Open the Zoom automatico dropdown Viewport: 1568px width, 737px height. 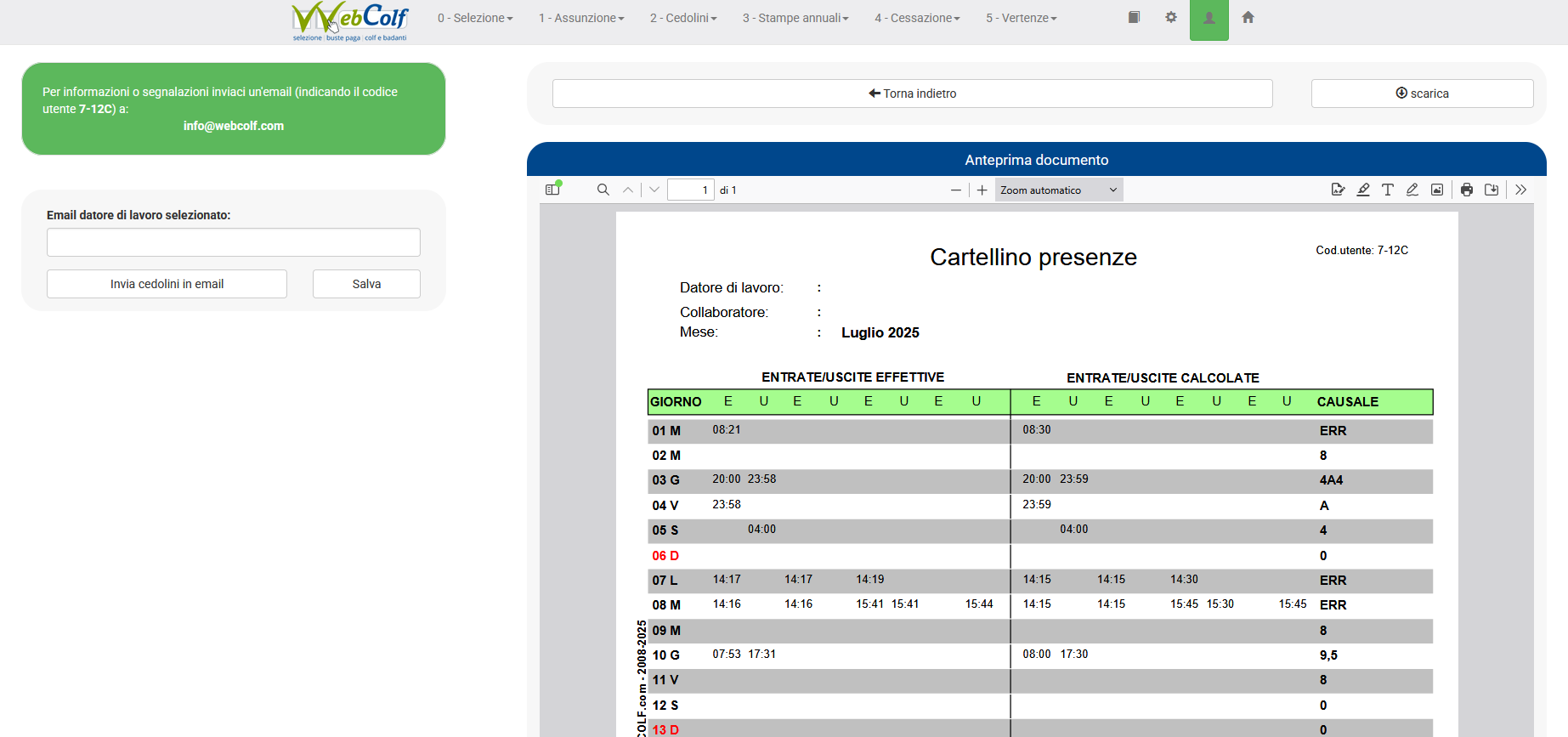click(x=1058, y=190)
